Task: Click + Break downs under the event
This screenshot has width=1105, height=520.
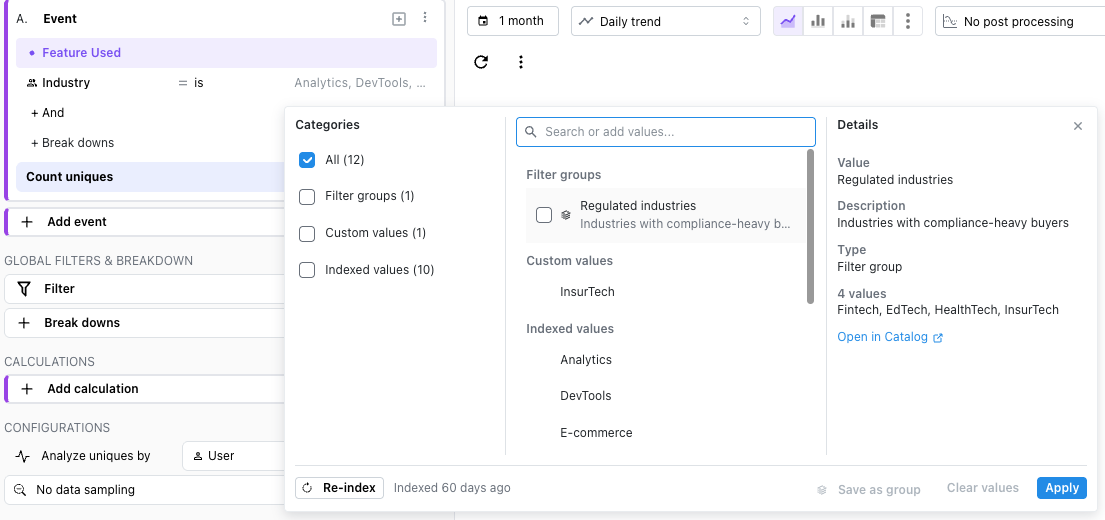Action: tap(72, 143)
